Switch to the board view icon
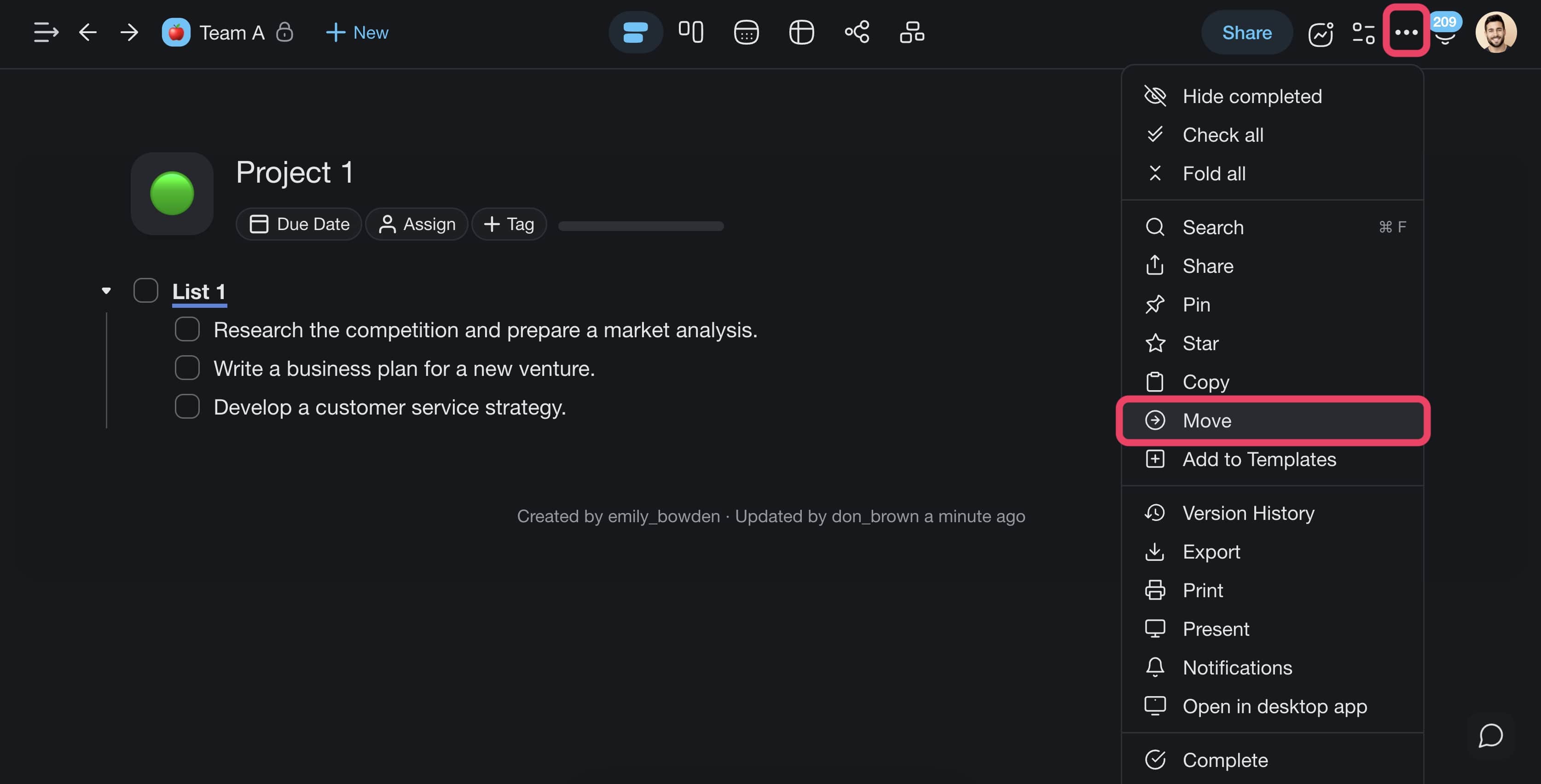Screen dimensions: 1541x784 (690, 32)
